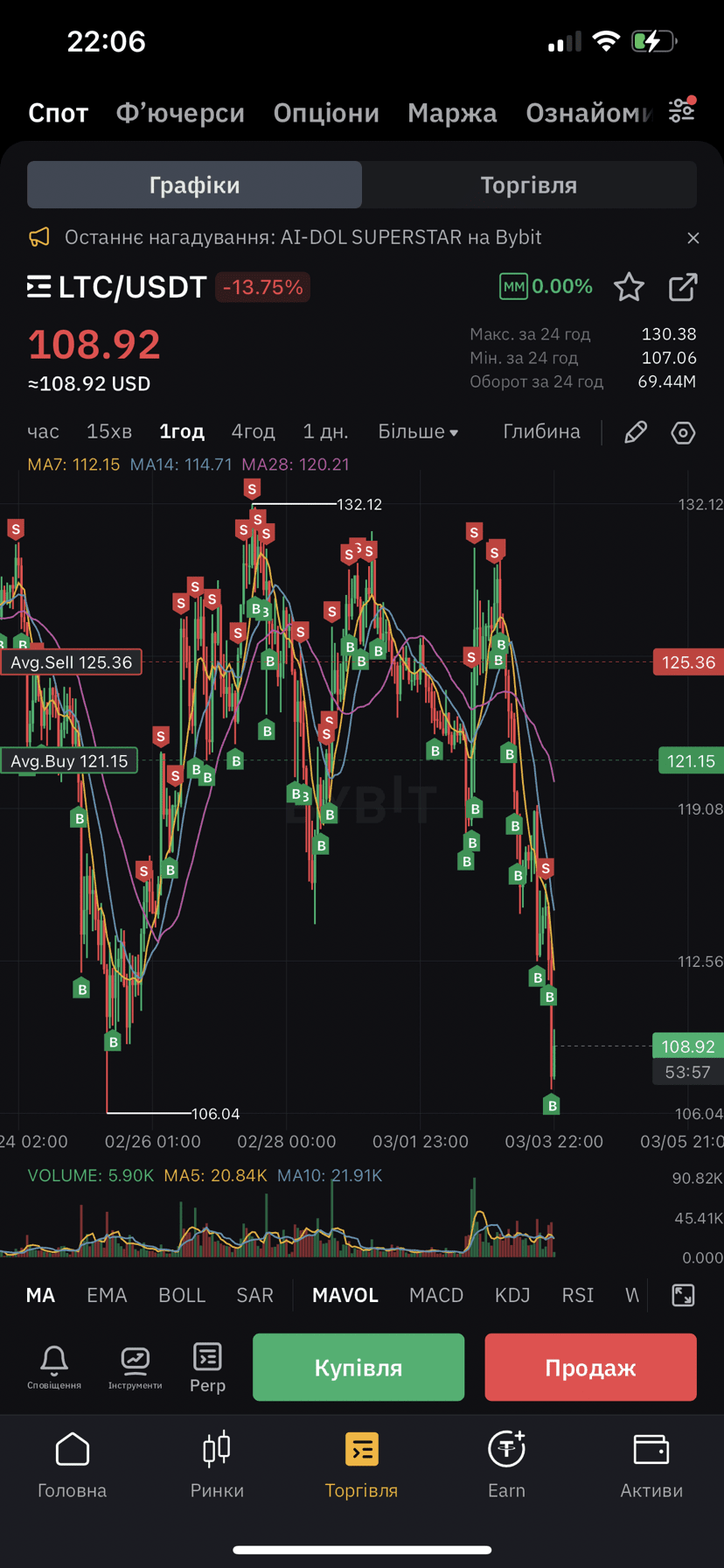Tap the red 125.36 price axis tag
Image resolution: width=724 pixels, height=1568 pixels.
688,662
